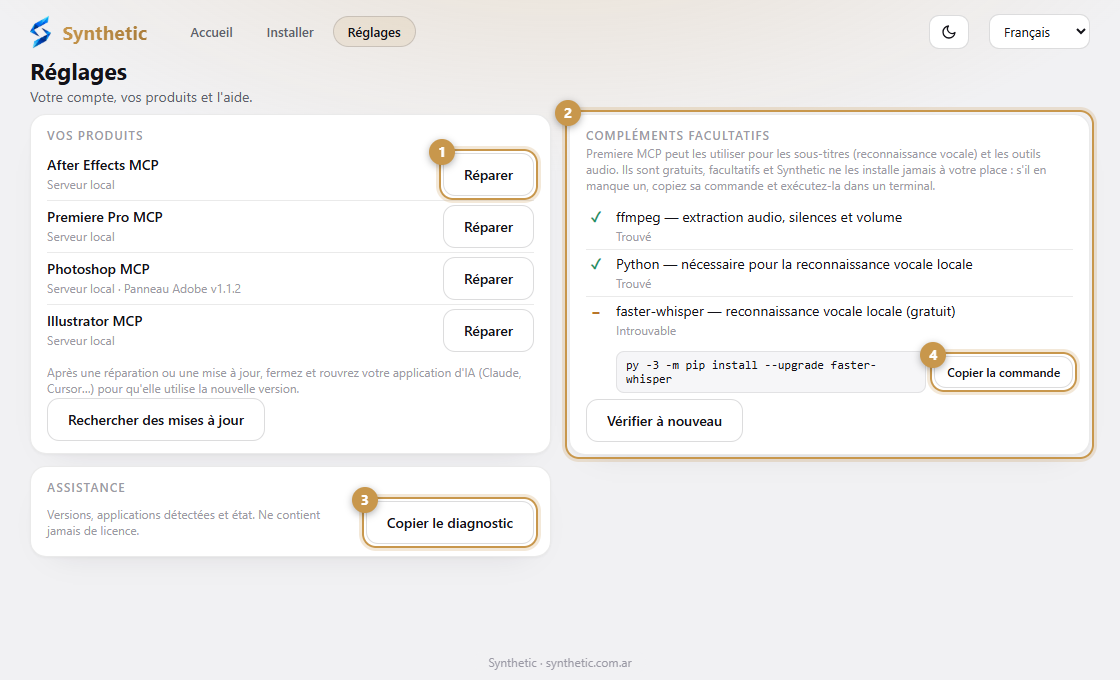The image size is (1120, 680).
Task: Click Rechercher des mises à jour
Action: [x=156, y=420]
